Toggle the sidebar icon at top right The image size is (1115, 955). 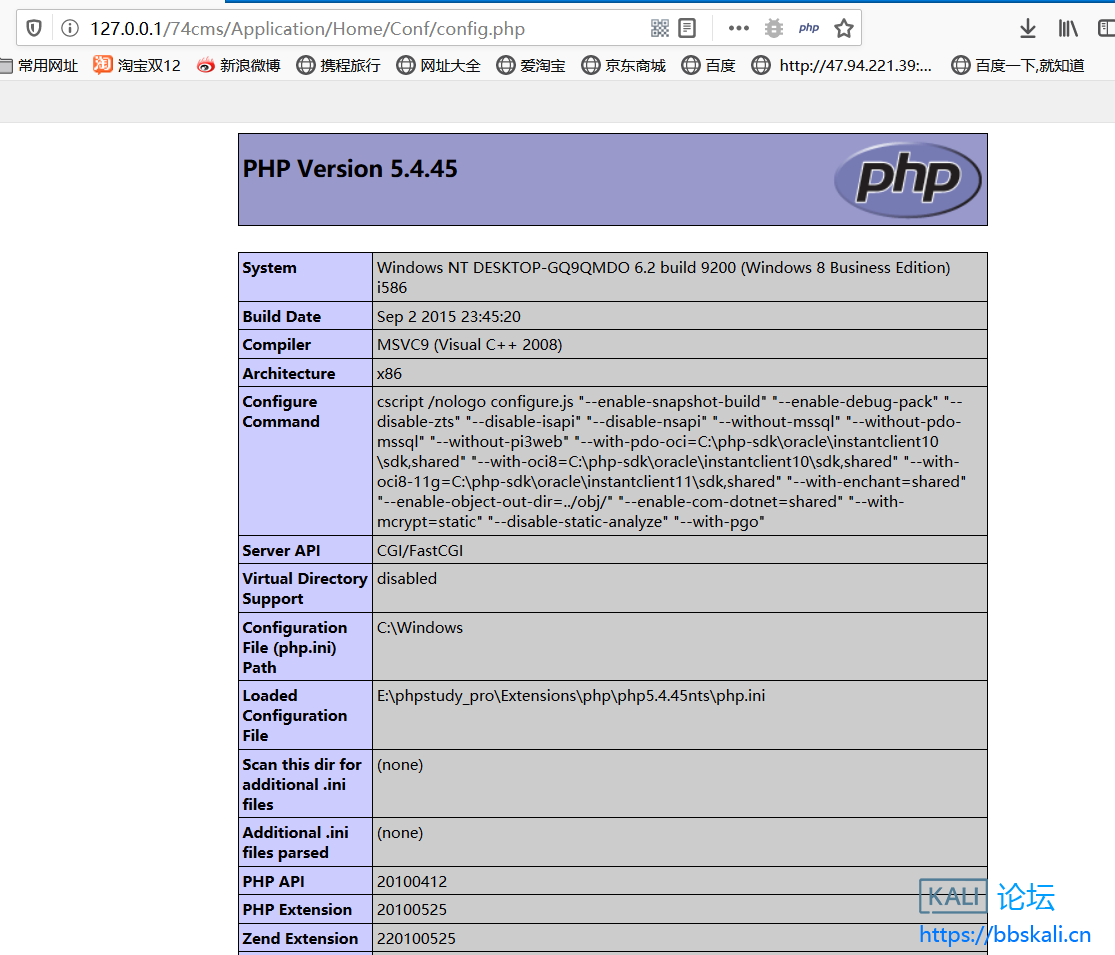[x=1106, y=28]
